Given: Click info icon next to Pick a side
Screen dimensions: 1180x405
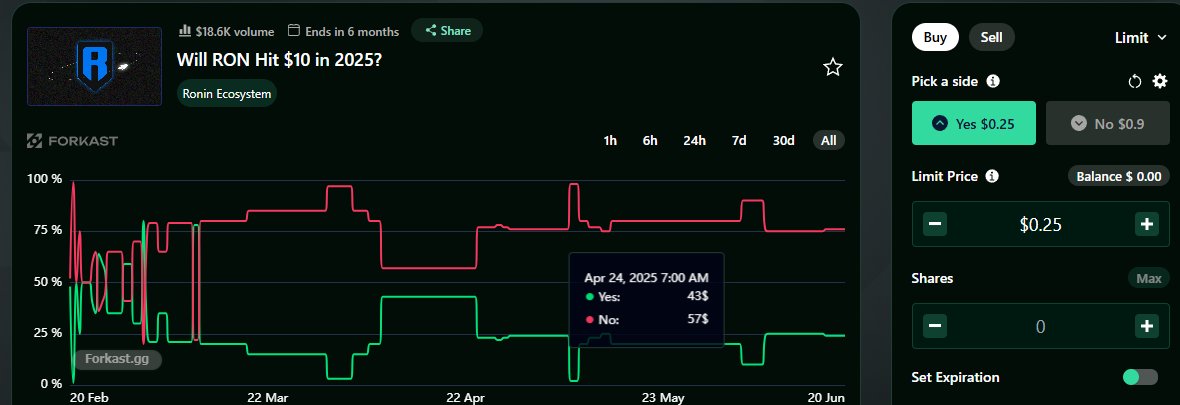Looking at the screenshot, I should point(993,81).
